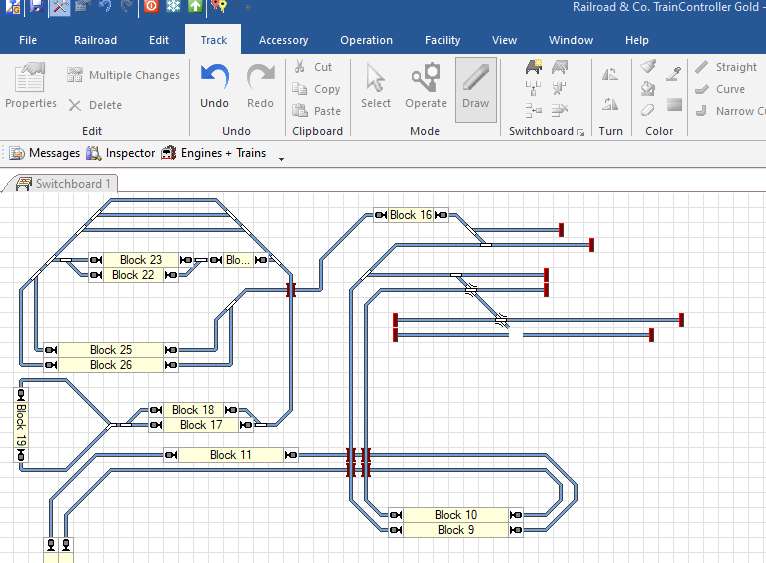Pick the eyedropper color tool
This screenshot has height=563, width=766.
[x=674, y=68]
